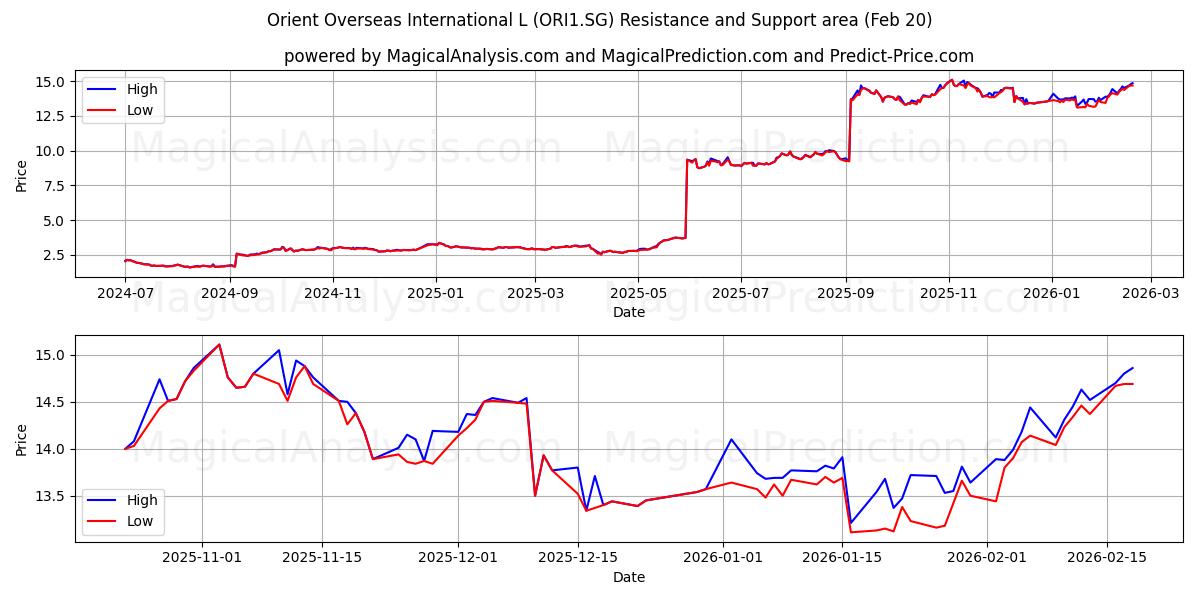Click the bottom chart x-axis label '2025-12-01'
The image size is (1200, 600).
458,560
